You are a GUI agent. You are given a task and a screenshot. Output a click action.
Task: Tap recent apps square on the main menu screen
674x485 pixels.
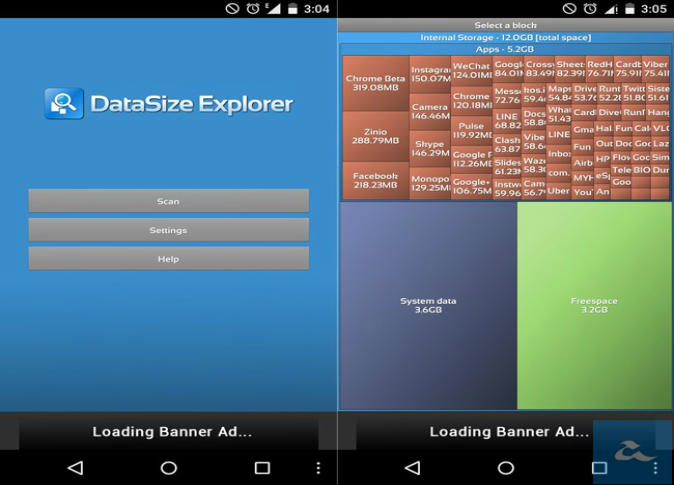262,467
